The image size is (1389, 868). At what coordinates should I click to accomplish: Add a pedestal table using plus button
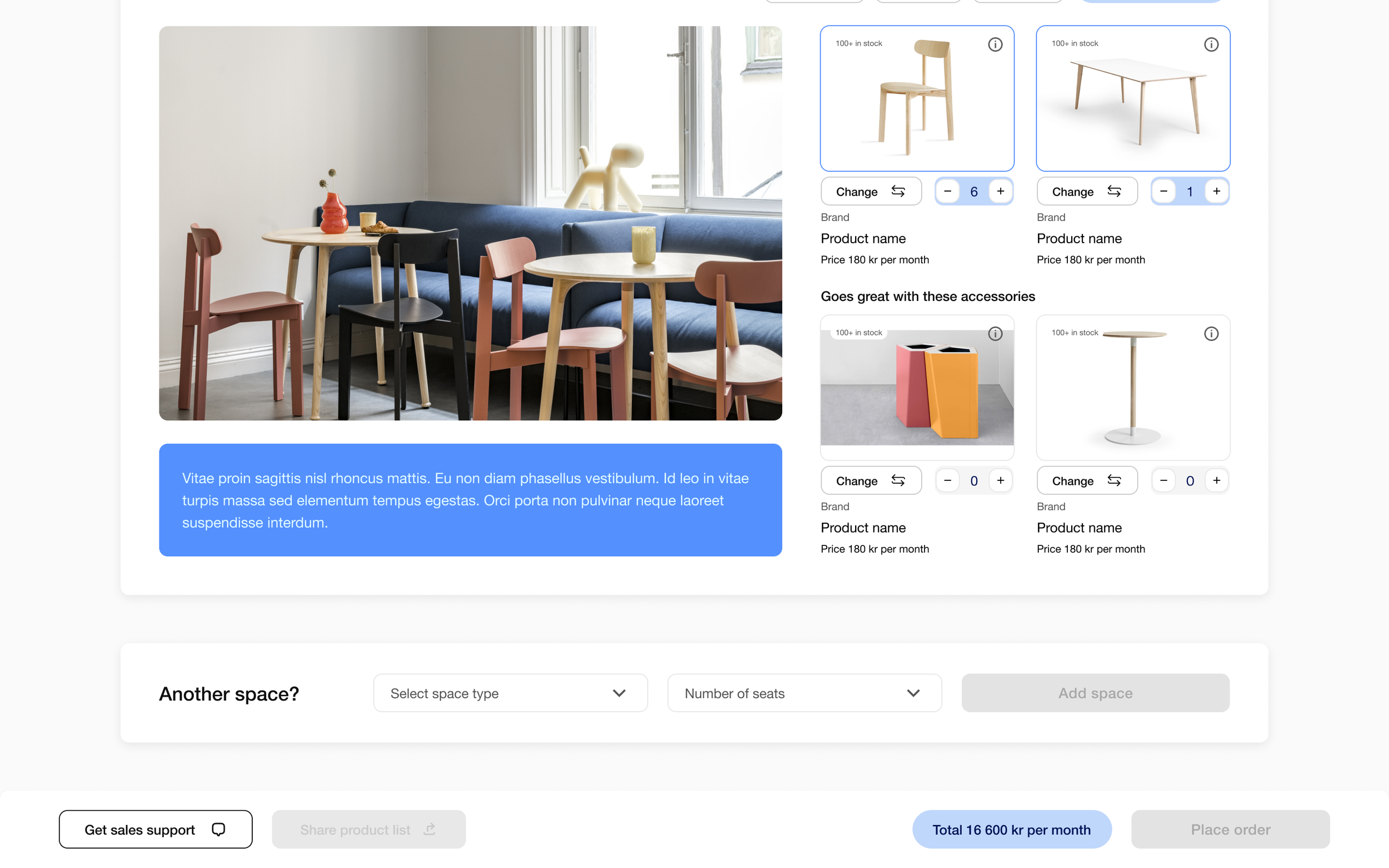1216,480
